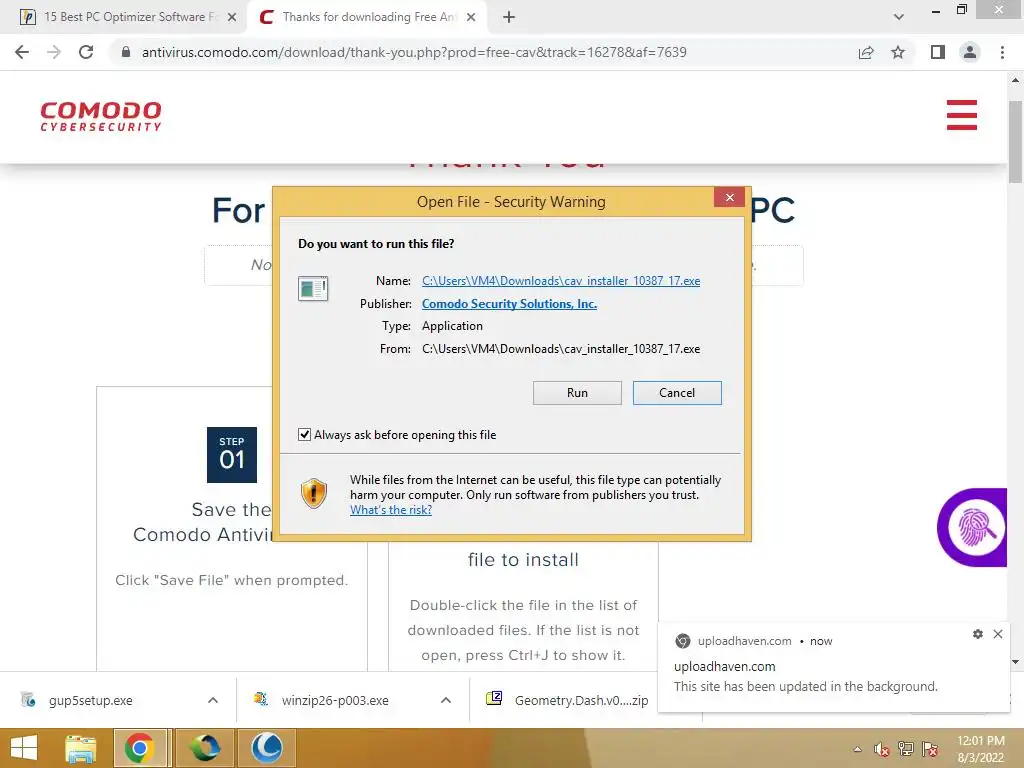Click the muted volume tray icon
This screenshot has width=1024, height=768.
882,749
